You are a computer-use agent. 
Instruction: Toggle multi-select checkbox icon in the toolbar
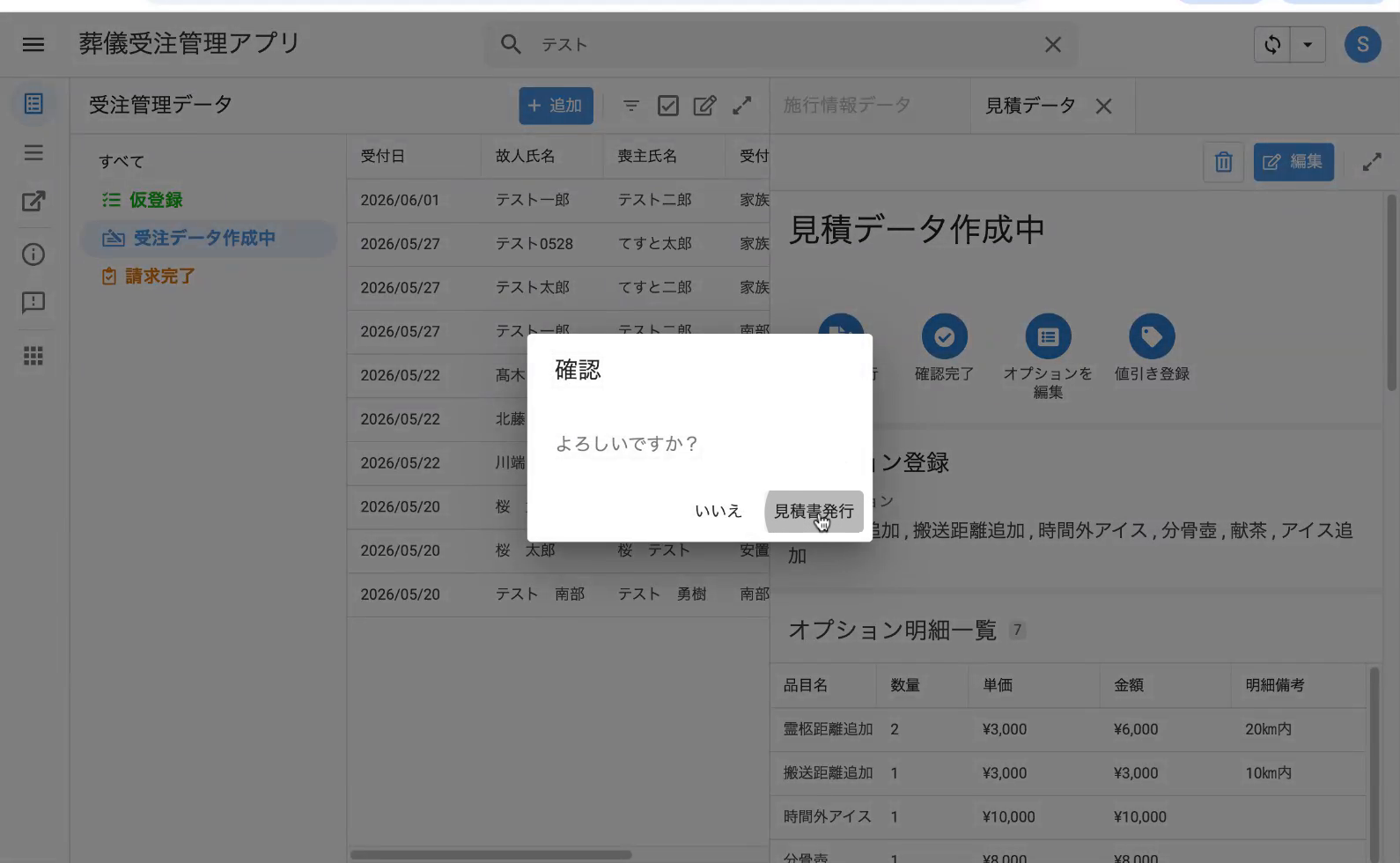click(668, 106)
